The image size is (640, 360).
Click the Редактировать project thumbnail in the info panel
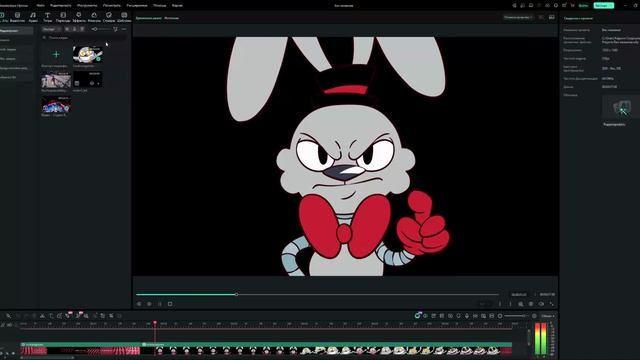pyautogui.click(x=620, y=107)
